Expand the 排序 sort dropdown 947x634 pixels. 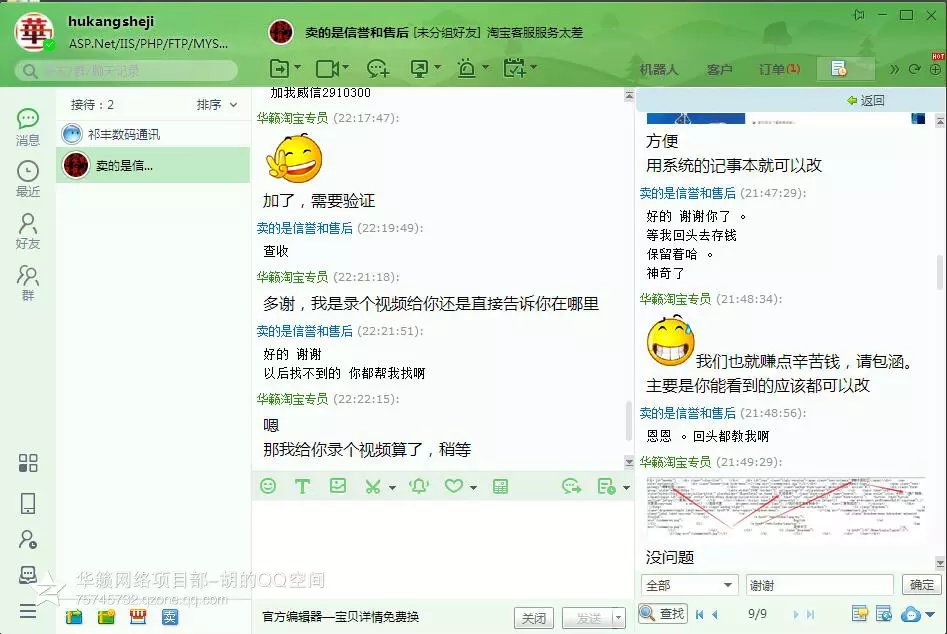[217, 105]
